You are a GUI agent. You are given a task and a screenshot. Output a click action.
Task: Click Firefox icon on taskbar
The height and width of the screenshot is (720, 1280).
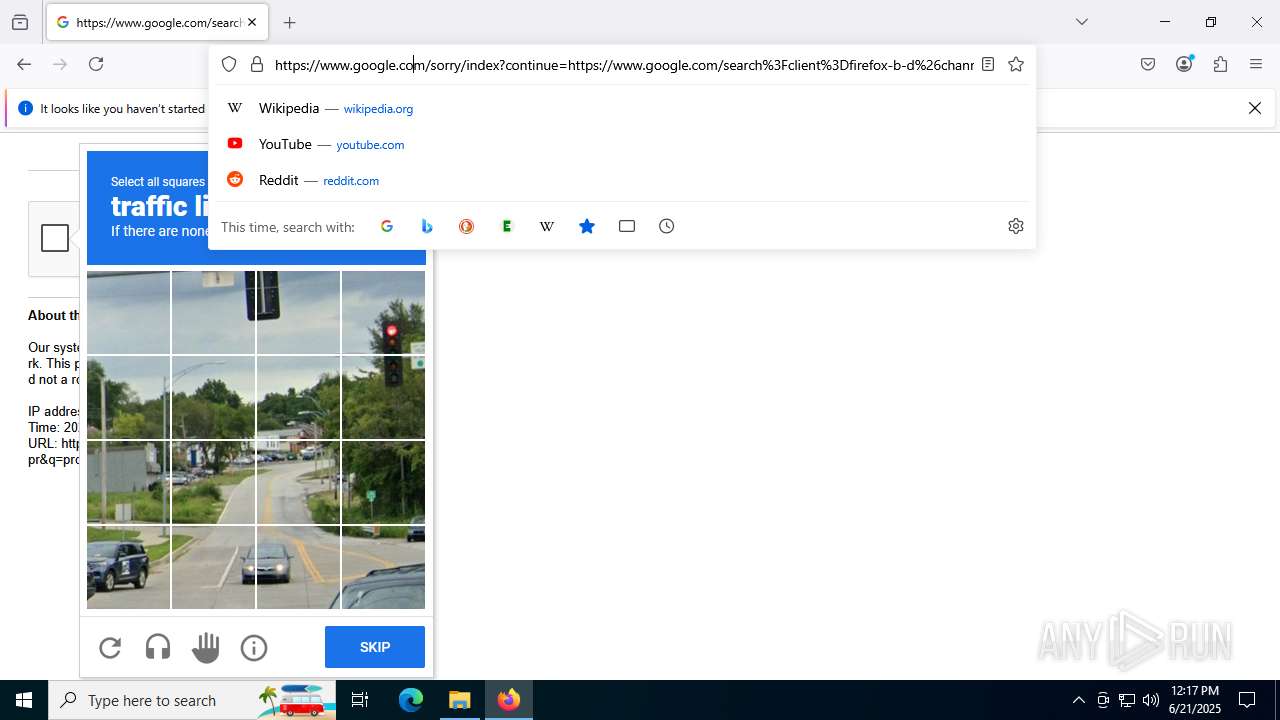[x=509, y=700]
